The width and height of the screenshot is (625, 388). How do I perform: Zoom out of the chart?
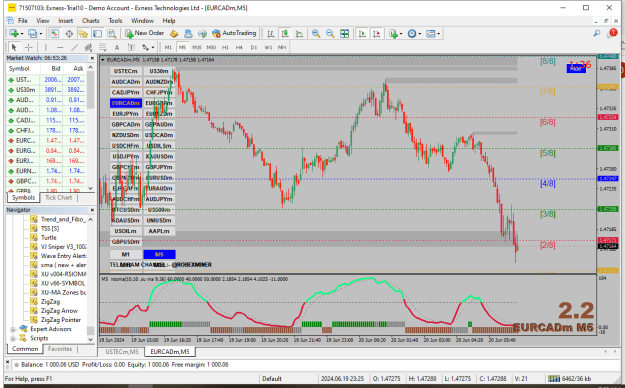click(330, 33)
